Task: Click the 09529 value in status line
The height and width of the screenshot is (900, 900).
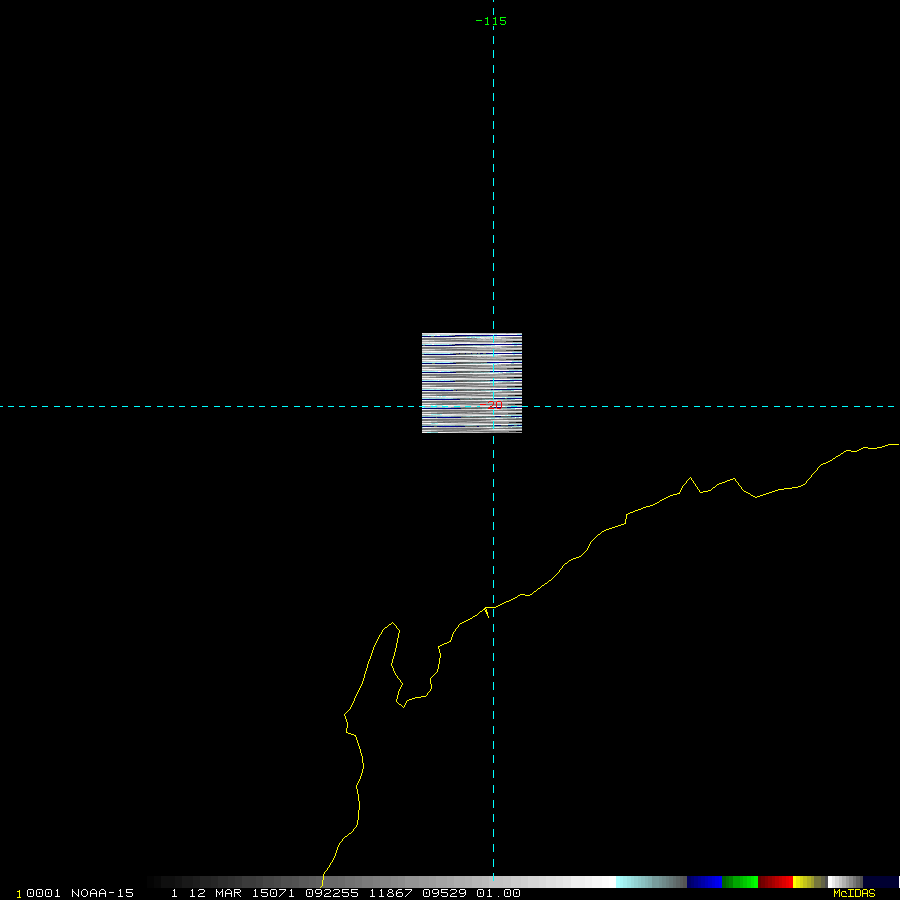Action: click(x=445, y=893)
